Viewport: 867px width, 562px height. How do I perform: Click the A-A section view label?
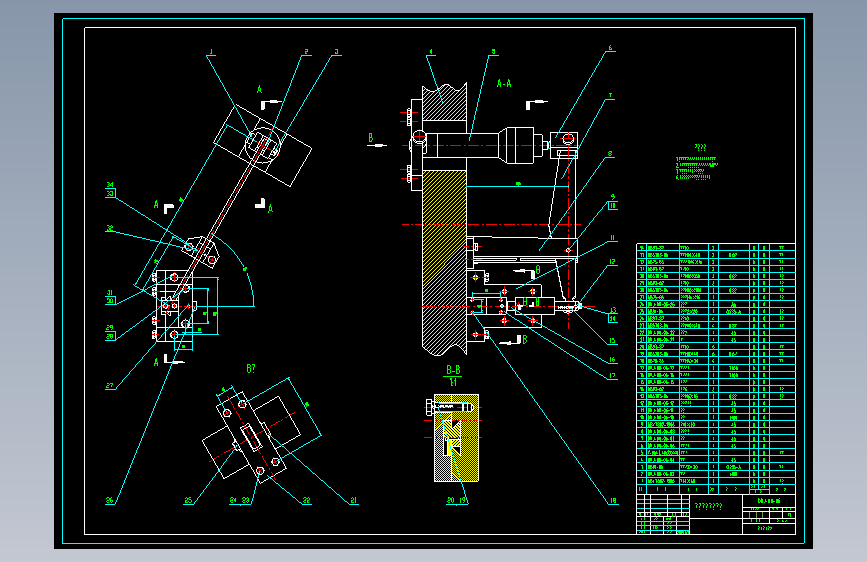(x=504, y=84)
